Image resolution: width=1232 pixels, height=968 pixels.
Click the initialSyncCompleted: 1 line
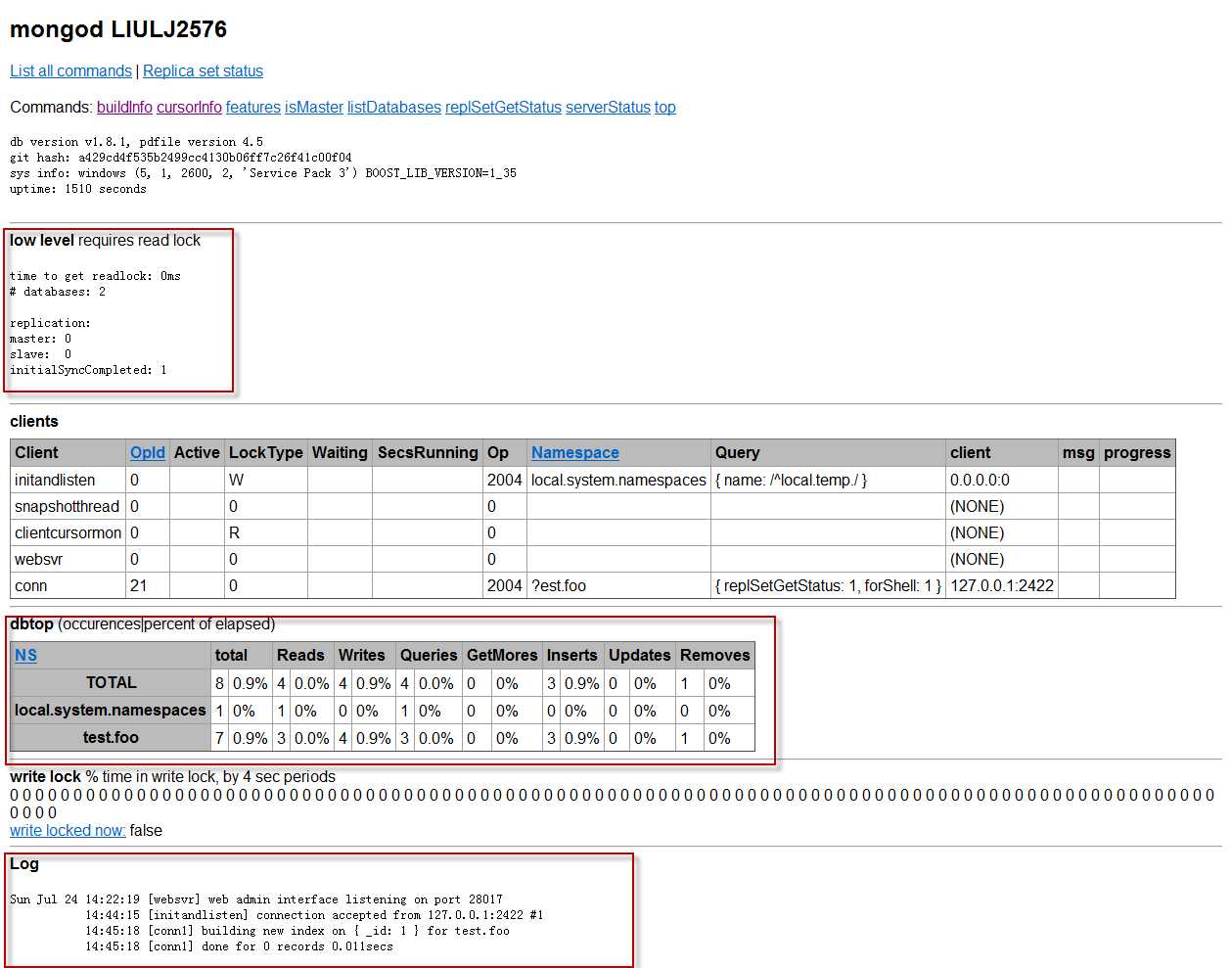(88, 370)
